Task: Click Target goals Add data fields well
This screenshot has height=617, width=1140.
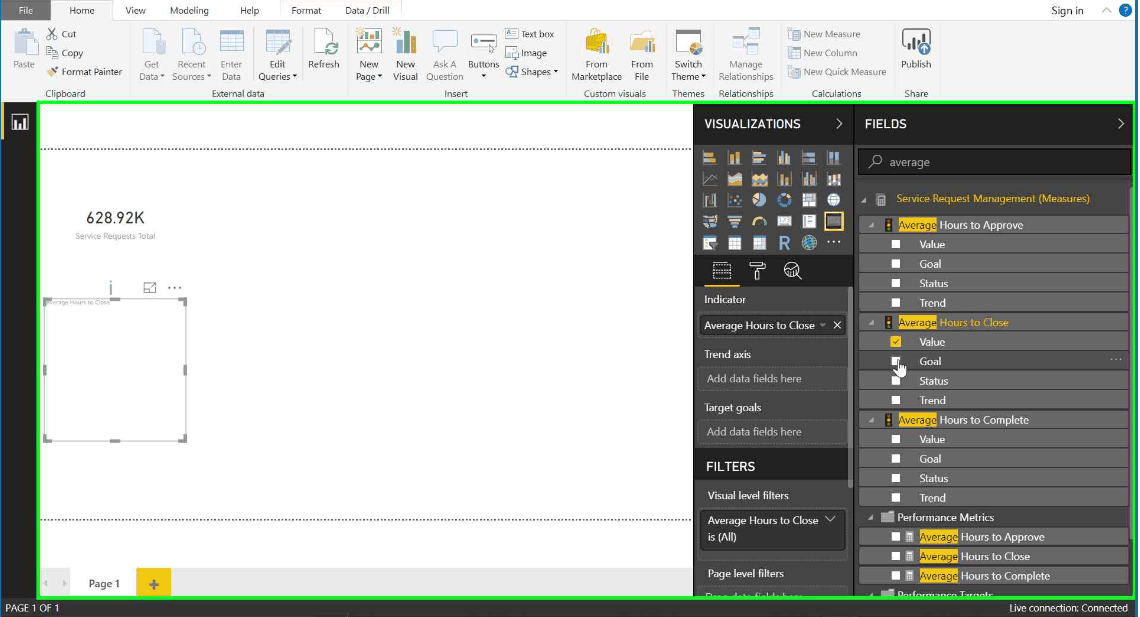Action: pyautogui.click(x=772, y=432)
